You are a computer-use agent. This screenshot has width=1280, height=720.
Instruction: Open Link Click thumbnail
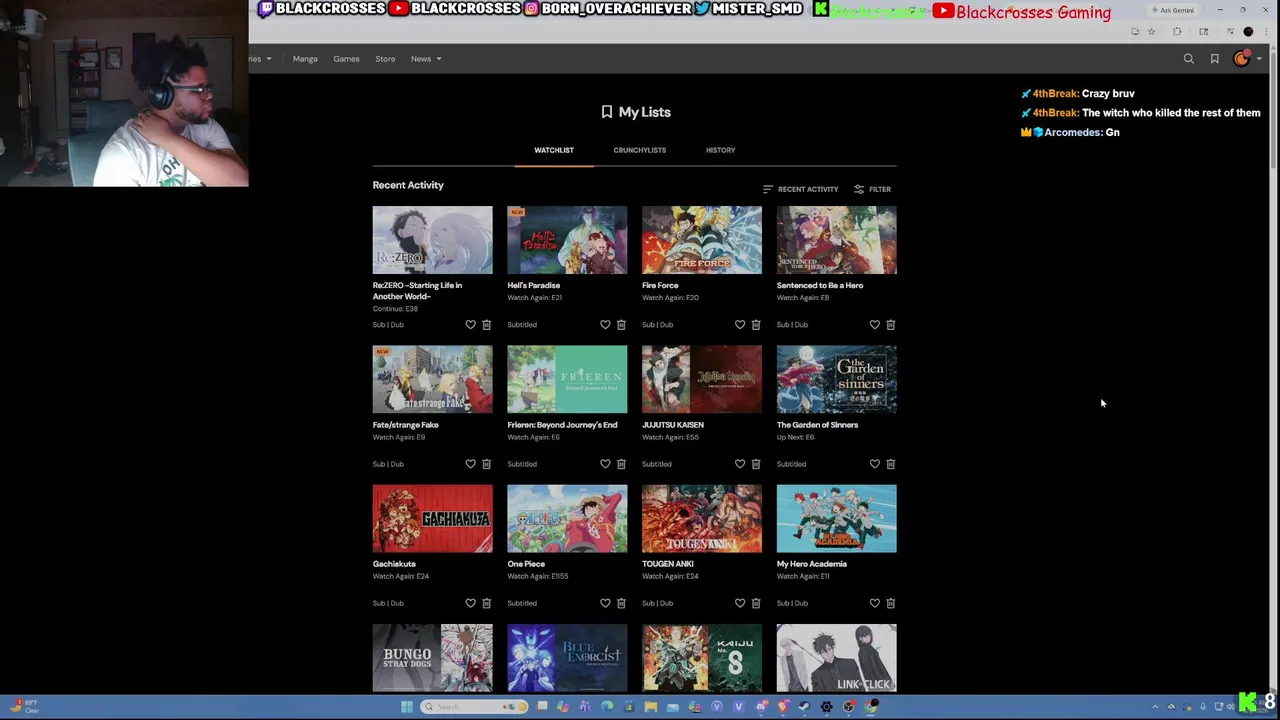tap(837, 658)
